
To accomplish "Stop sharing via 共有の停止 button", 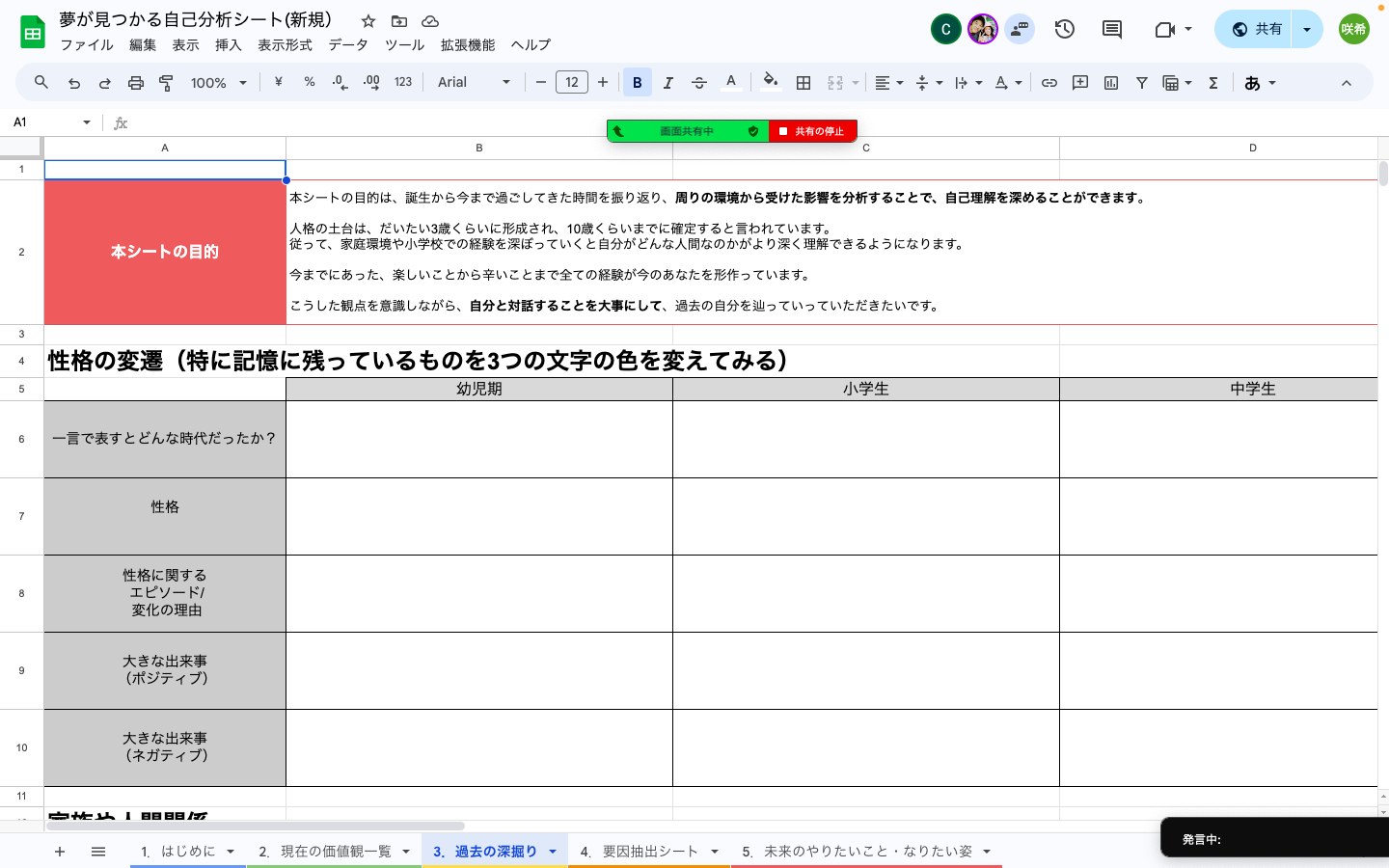I will pyautogui.click(x=813, y=130).
